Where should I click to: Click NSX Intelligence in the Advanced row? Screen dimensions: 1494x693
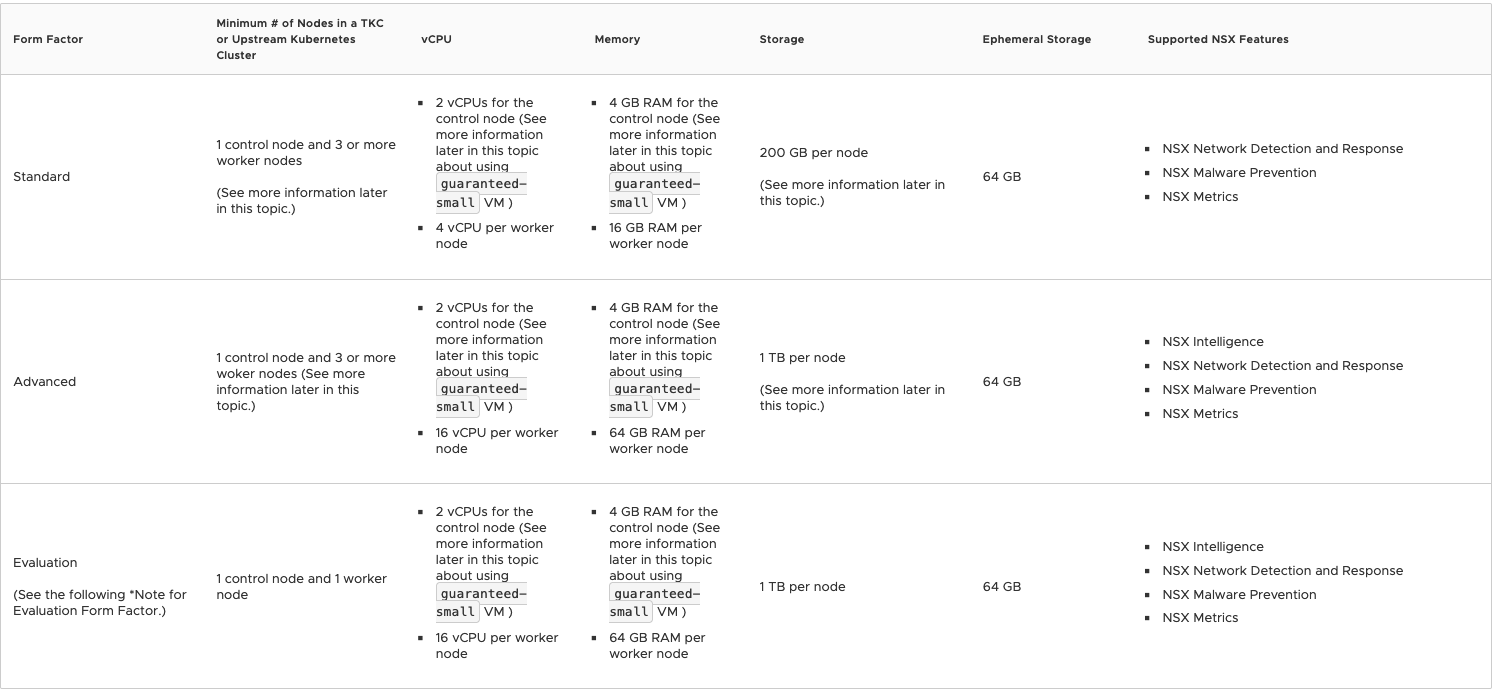tap(1212, 342)
